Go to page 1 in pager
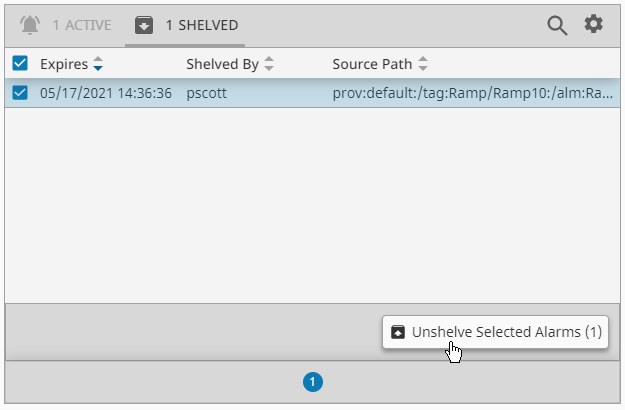This screenshot has width=625, height=410. pyautogui.click(x=312, y=382)
